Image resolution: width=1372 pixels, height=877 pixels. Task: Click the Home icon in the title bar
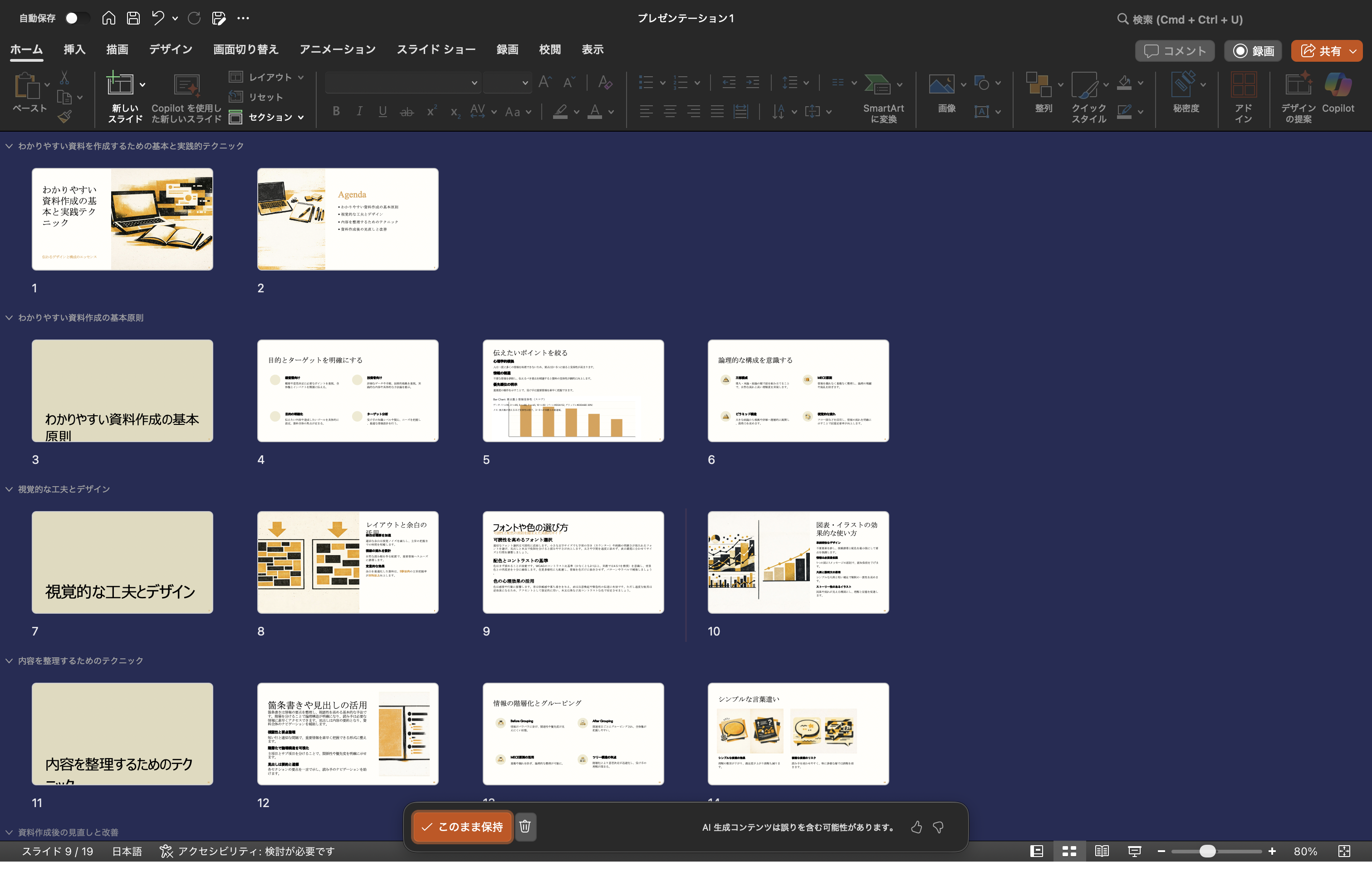(x=108, y=18)
